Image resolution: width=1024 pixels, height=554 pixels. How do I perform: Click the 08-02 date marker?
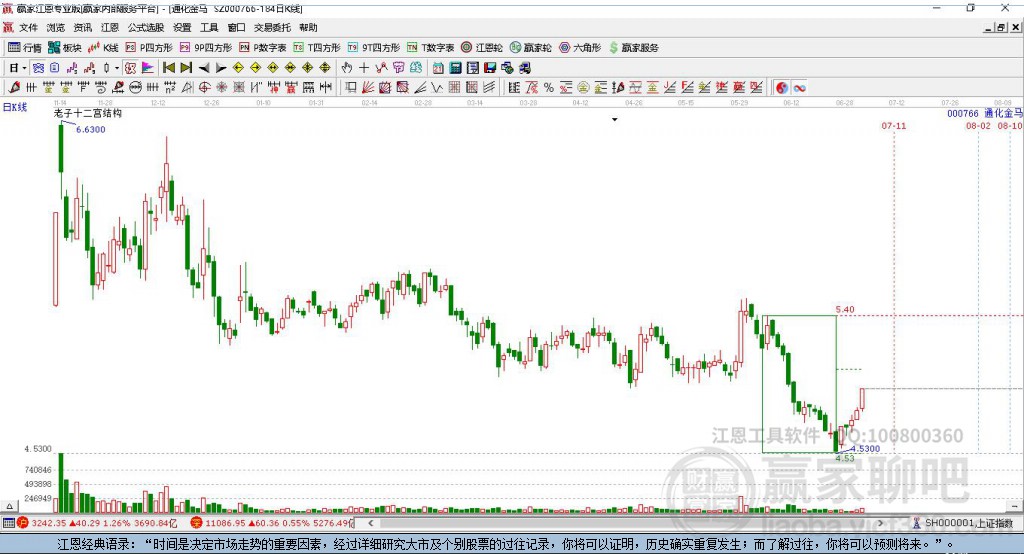978,125
